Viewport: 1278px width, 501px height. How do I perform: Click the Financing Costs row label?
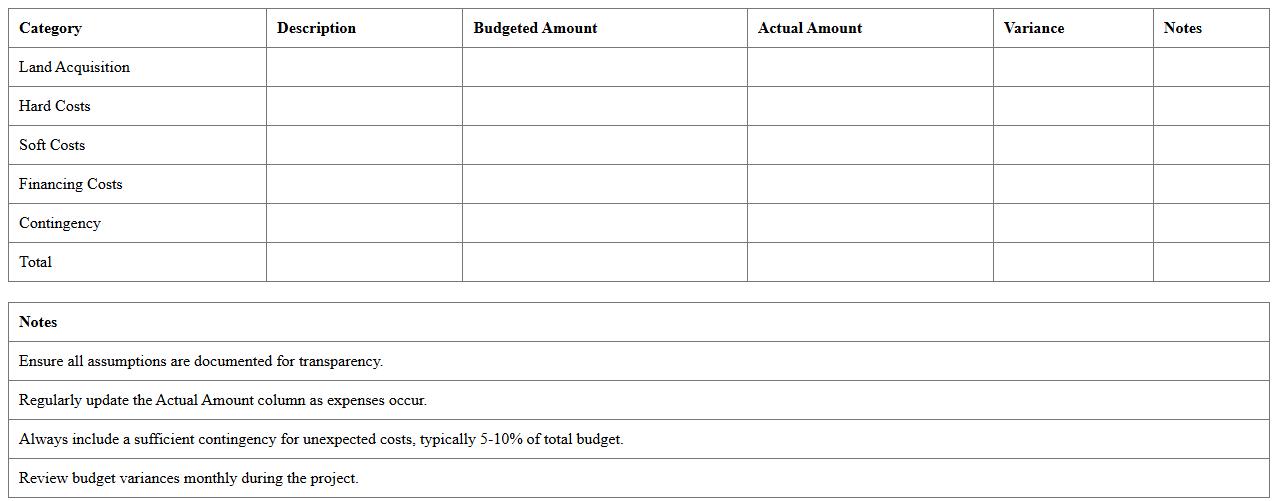71,184
